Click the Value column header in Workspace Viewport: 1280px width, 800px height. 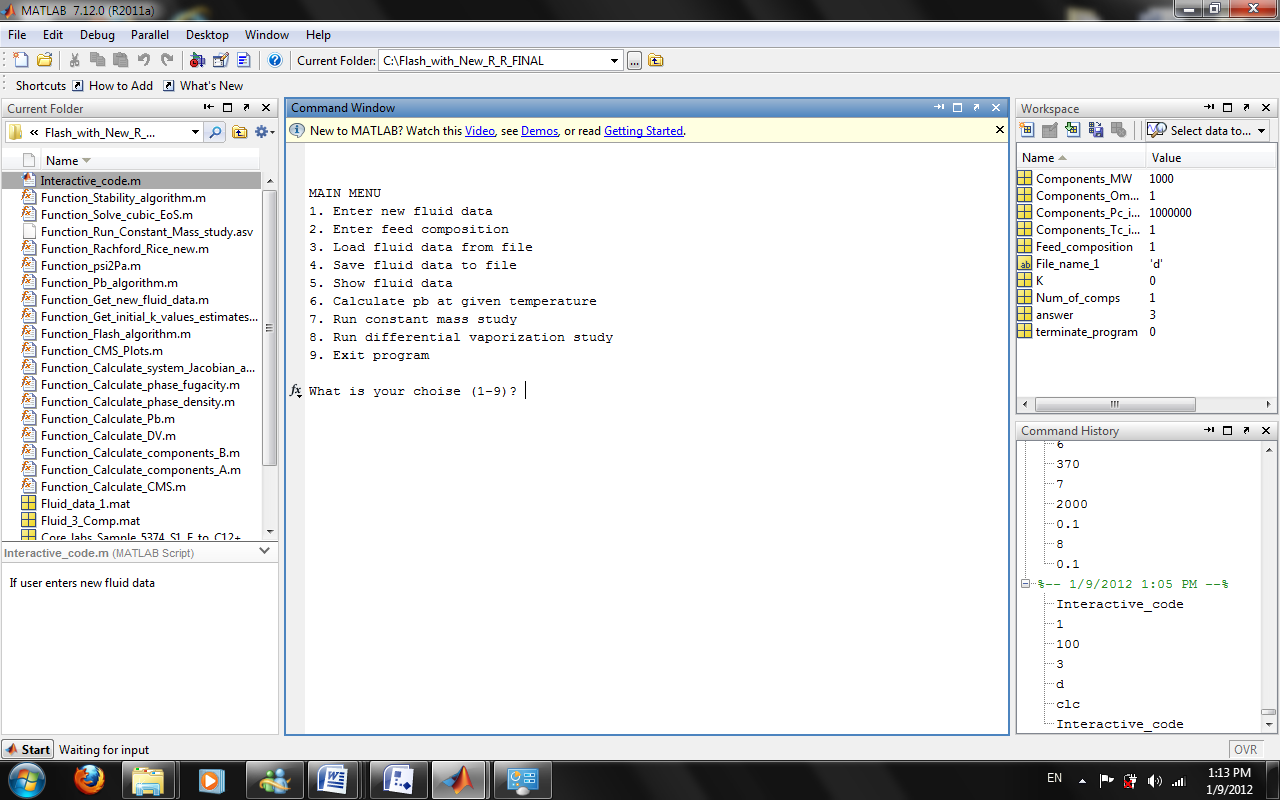pos(1211,157)
